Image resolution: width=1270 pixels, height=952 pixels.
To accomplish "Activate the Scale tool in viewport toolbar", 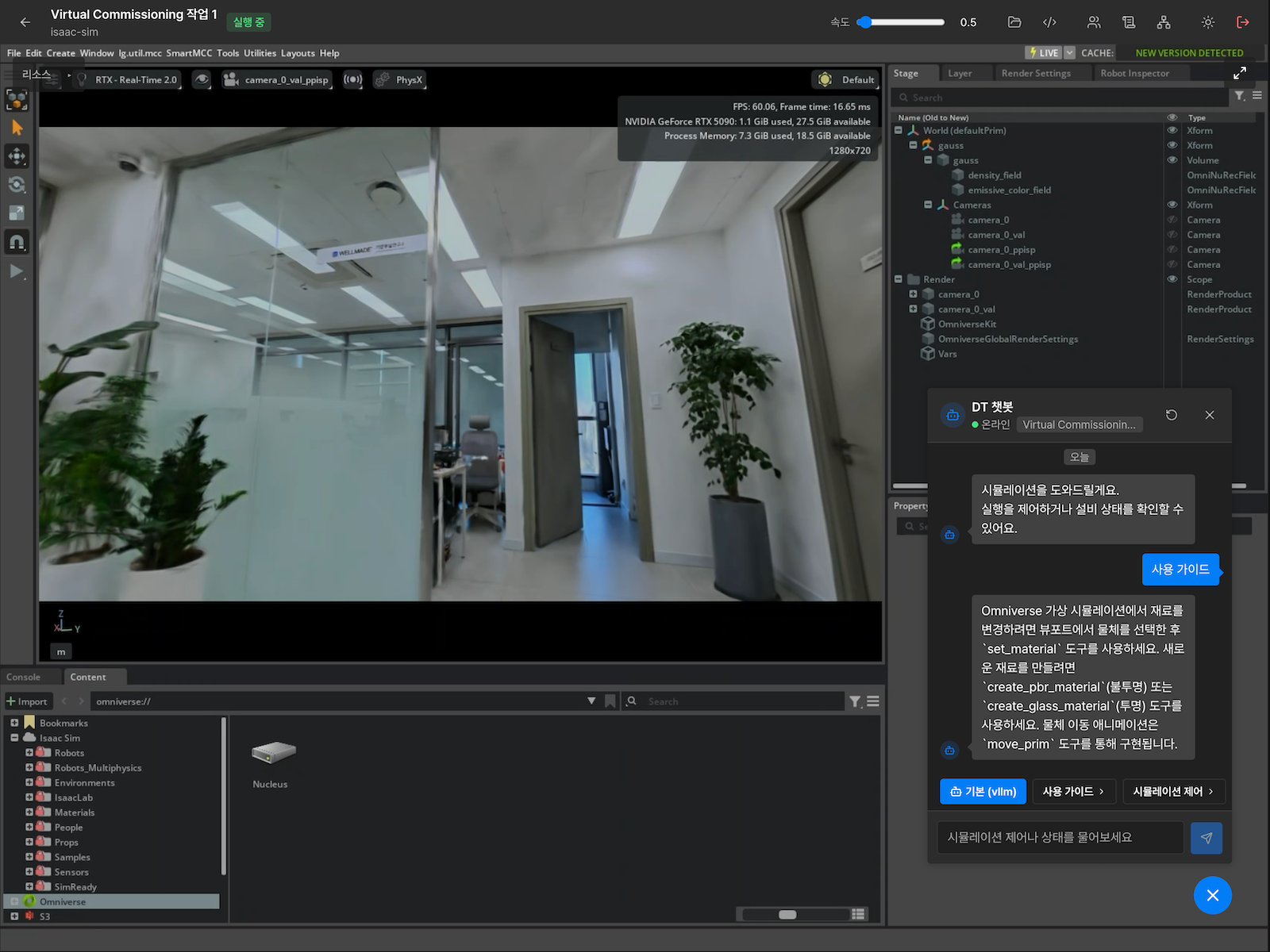I will coord(17,213).
